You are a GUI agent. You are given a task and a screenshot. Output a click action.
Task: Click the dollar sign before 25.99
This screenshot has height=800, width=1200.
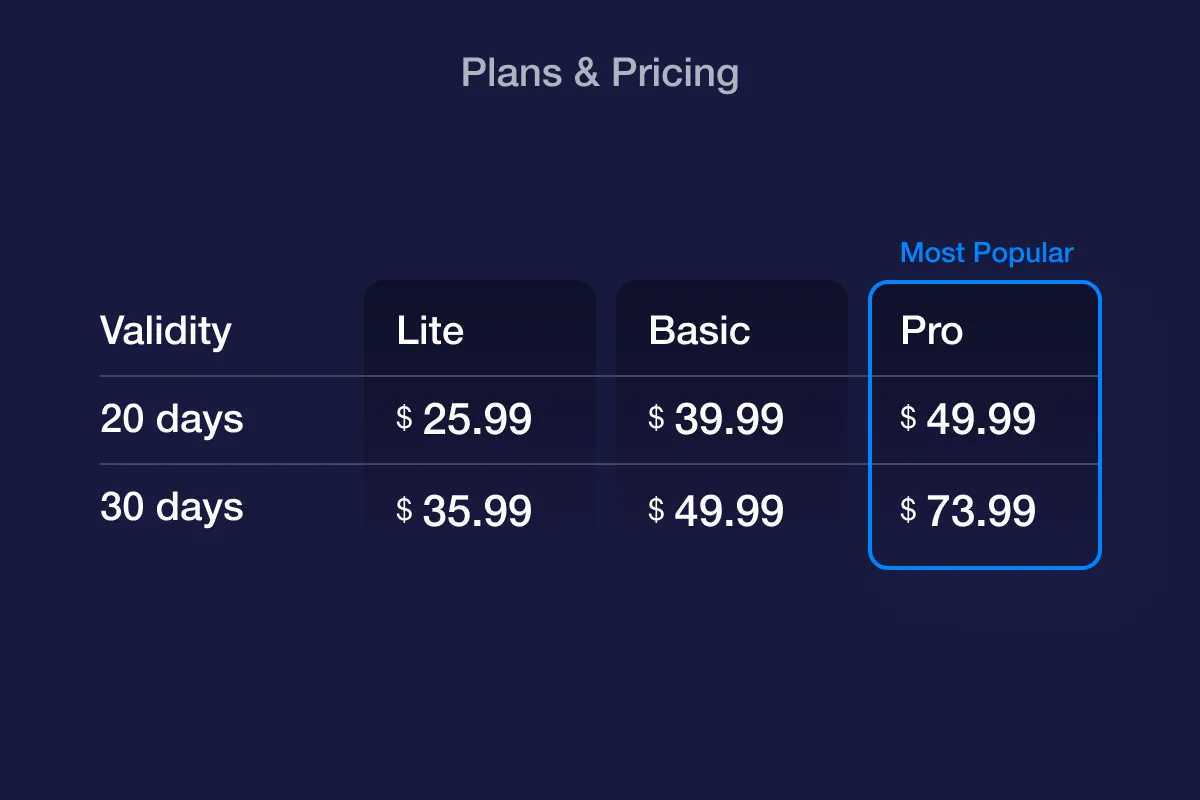(404, 418)
